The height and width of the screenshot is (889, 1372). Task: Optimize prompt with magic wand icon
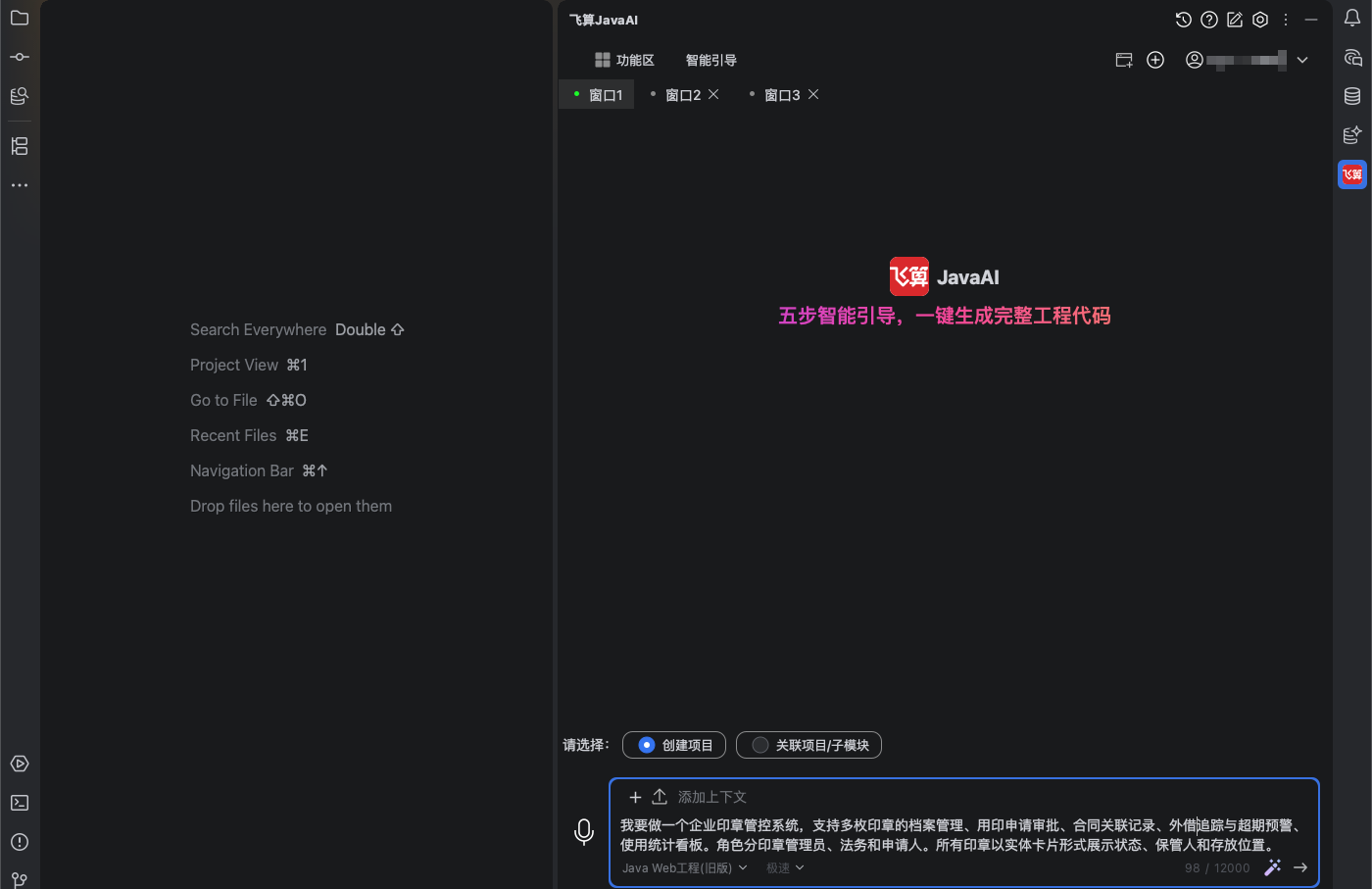(x=1272, y=867)
